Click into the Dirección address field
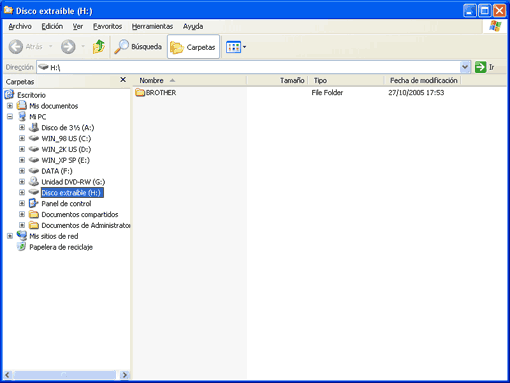This screenshot has height=383, width=510. [x=248, y=67]
